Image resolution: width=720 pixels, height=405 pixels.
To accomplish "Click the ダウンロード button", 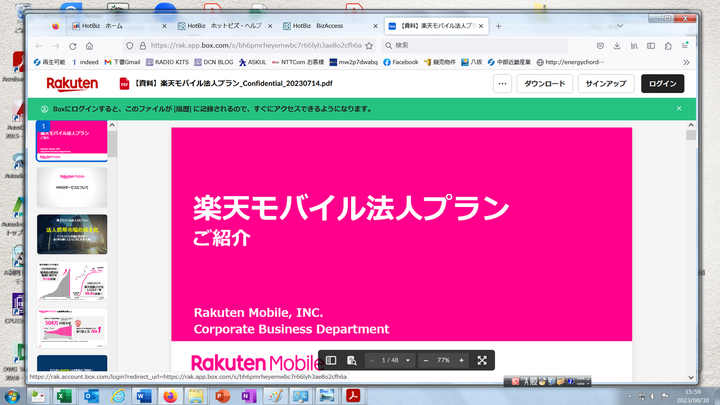I will pyautogui.click(x=545, y=84).
